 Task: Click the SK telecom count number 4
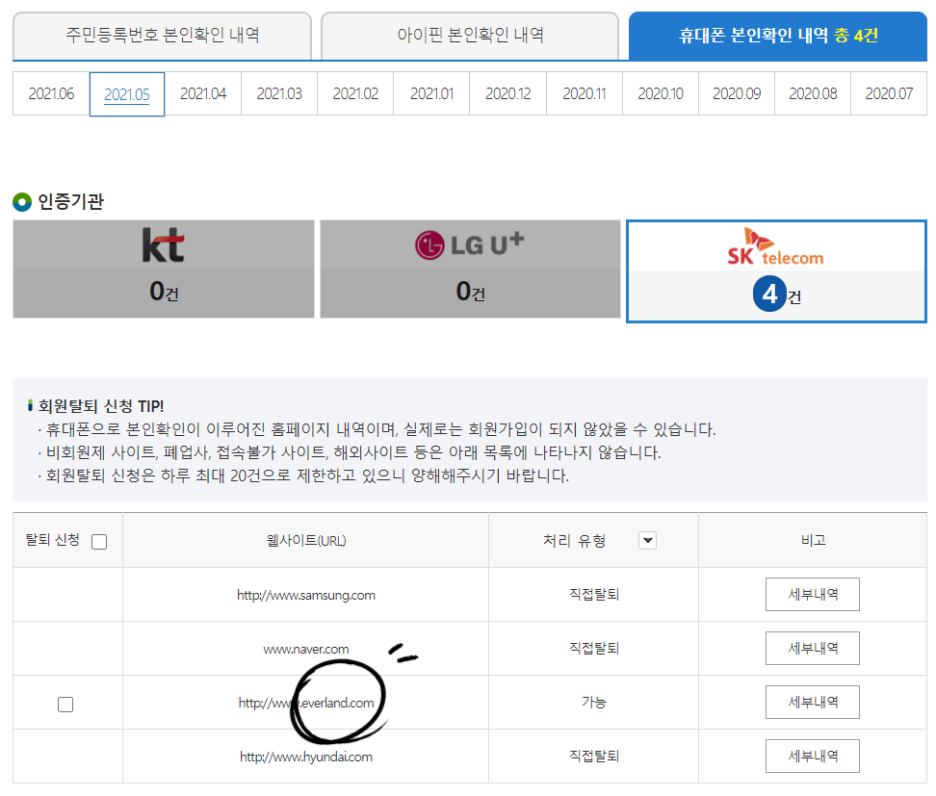tap(769, 294)
